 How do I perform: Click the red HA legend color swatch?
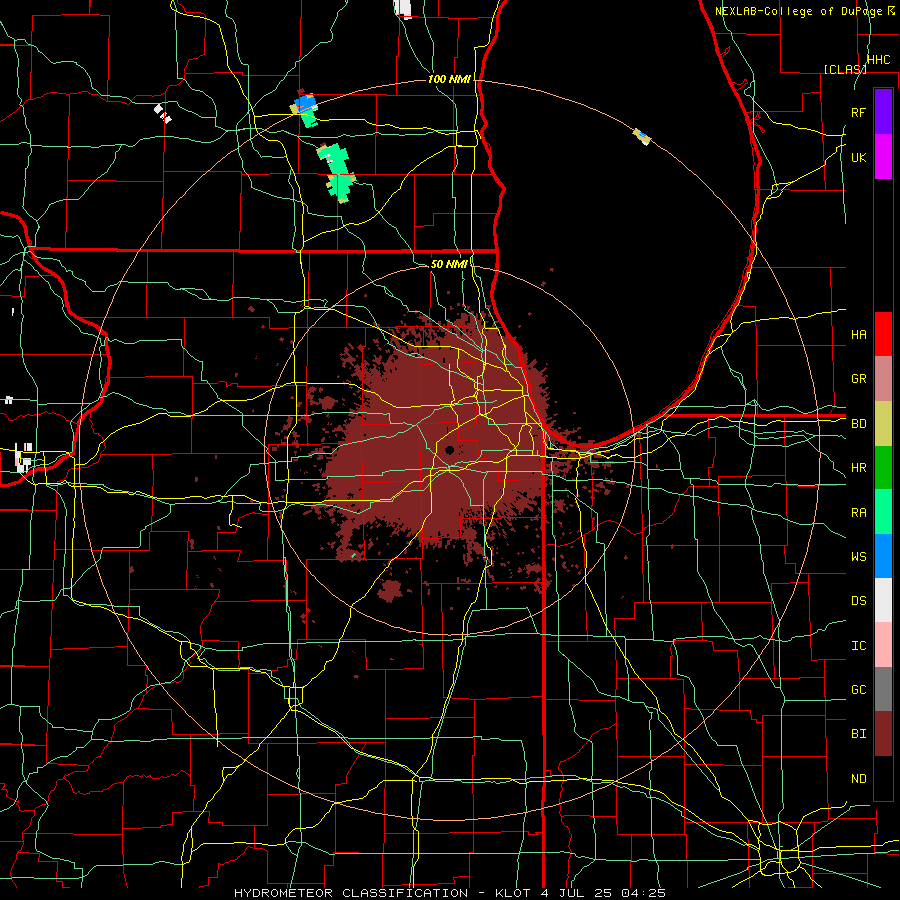tap(883, 334)
